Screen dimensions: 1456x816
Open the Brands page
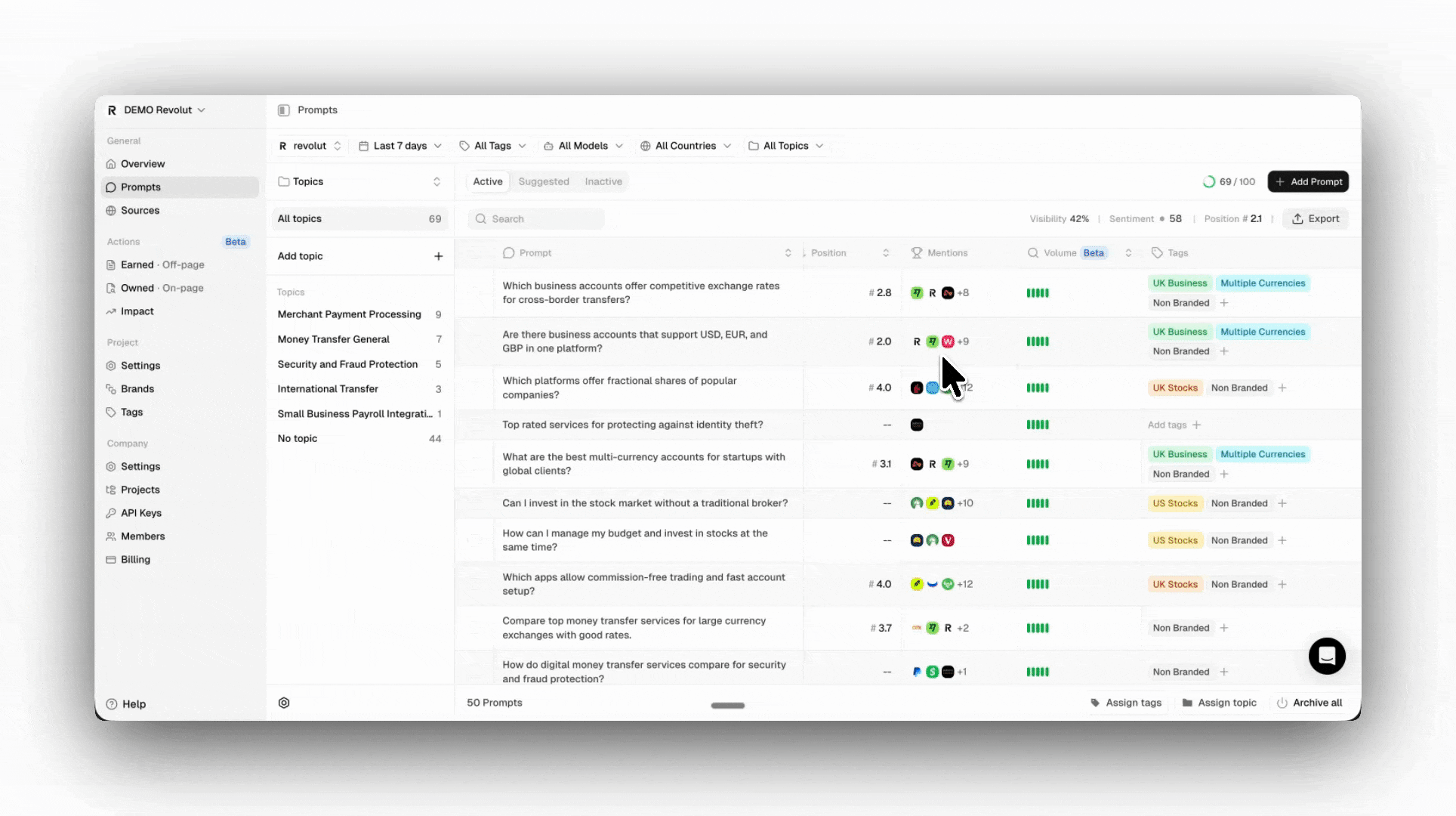(137, 388)
